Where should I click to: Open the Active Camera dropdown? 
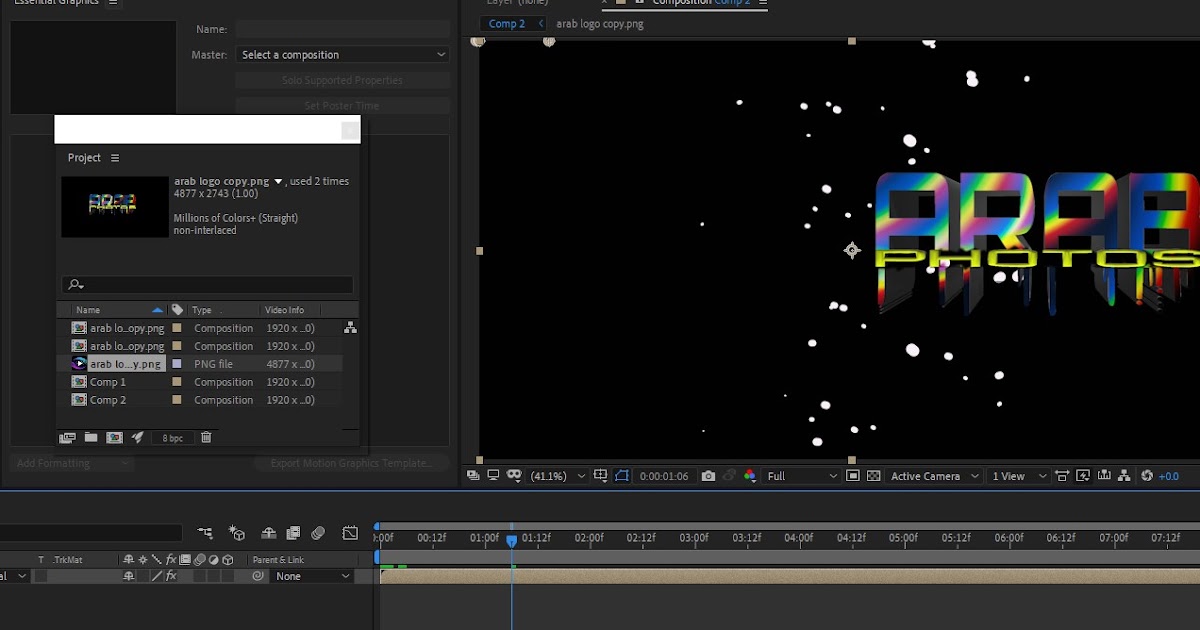pyautogui.click(x=933, y=476)
